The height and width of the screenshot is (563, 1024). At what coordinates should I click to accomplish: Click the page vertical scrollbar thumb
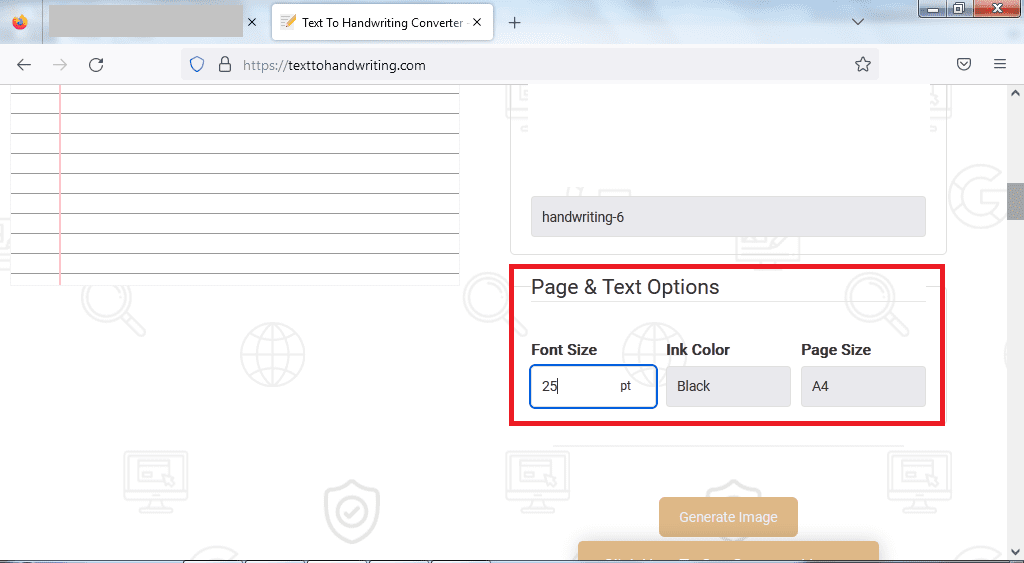pyautogui.click(x=1015, y=201)
